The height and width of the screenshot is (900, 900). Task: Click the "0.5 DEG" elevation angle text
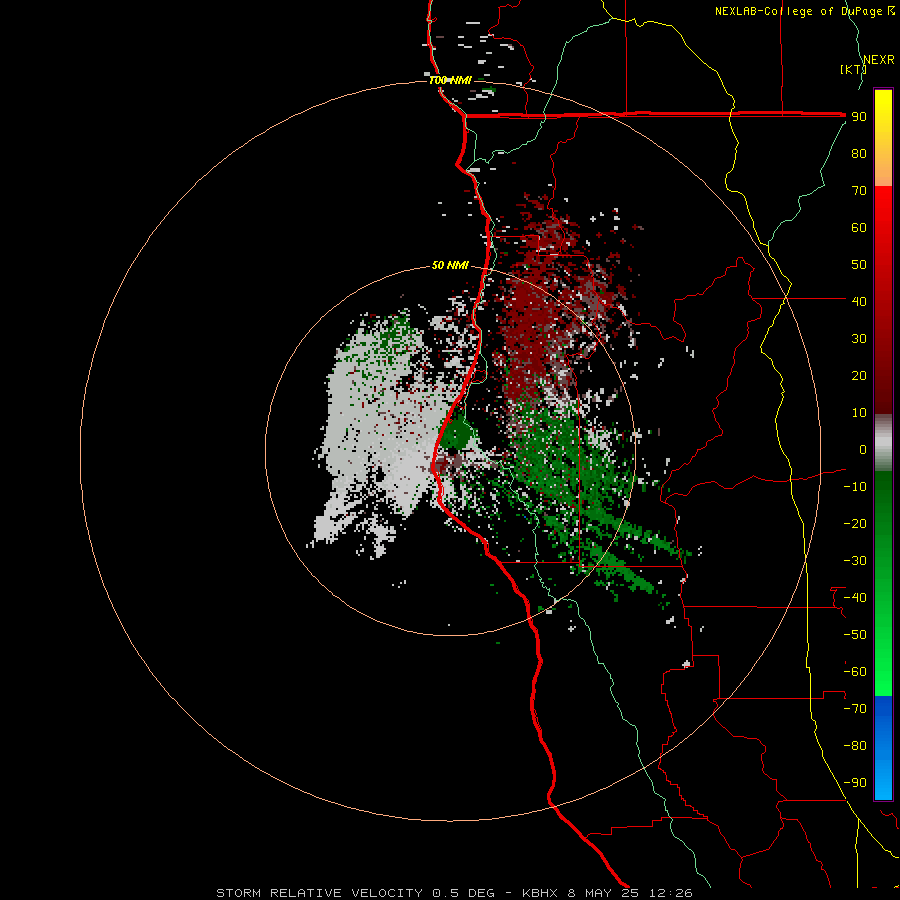[x=463, y=893]
